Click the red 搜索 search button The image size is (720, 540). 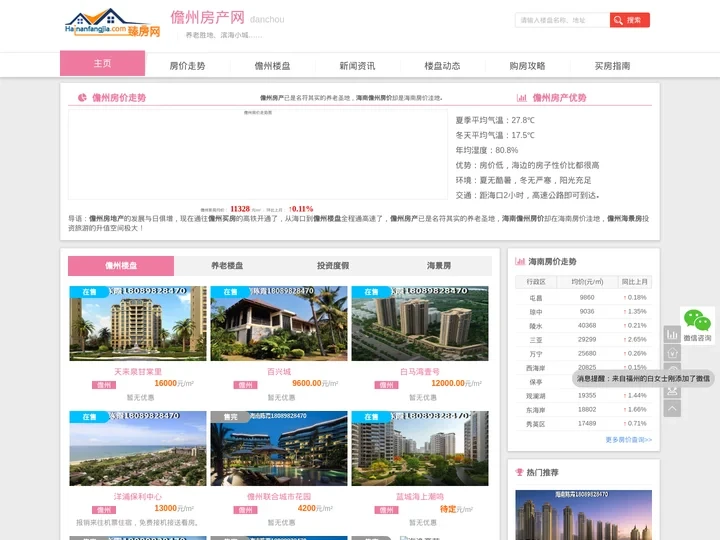pyautogui.click(x=630, y=20)
